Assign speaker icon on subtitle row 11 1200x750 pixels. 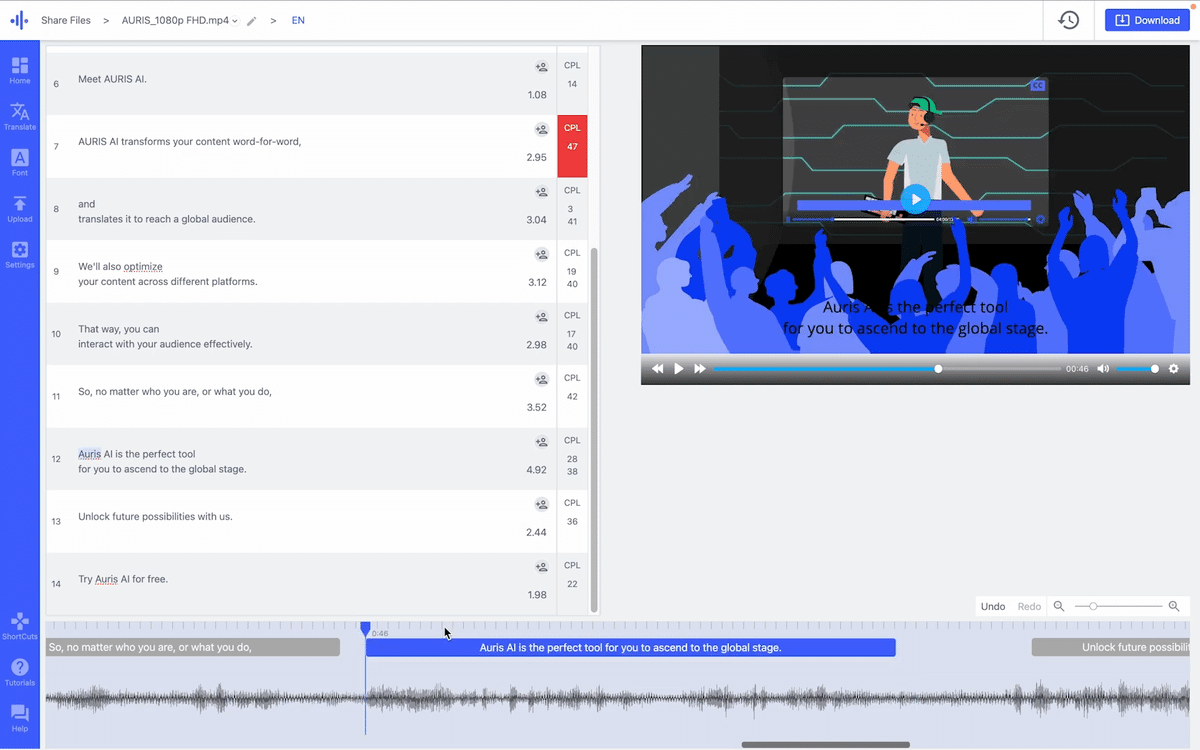(x=541, y=379)
